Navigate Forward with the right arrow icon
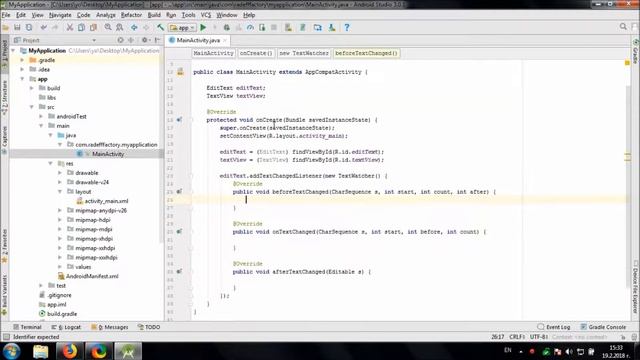640x360 pixels. point(146,27)
